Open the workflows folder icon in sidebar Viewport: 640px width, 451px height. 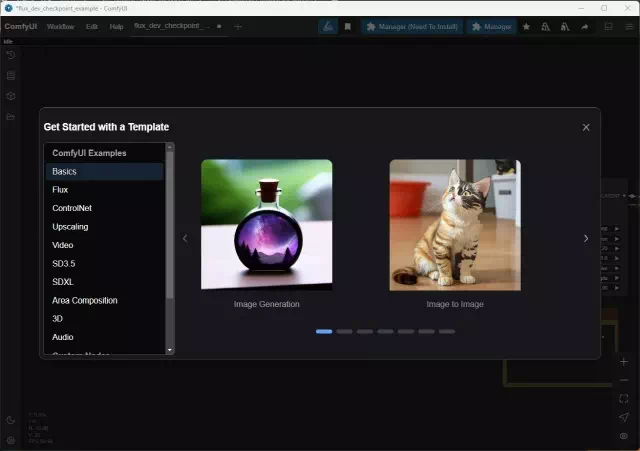(11, 117)
